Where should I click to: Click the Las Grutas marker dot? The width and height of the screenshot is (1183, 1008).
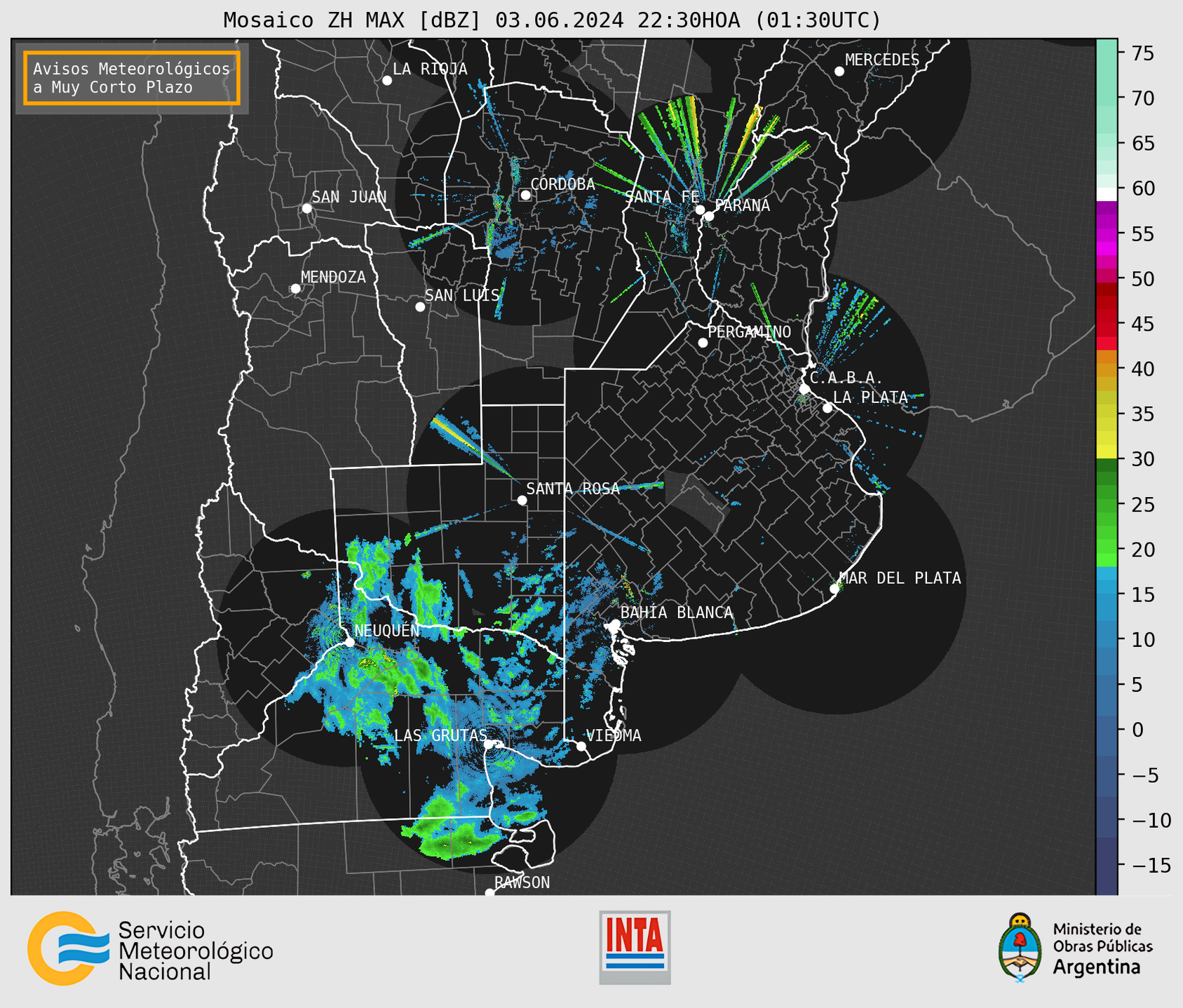488,744
